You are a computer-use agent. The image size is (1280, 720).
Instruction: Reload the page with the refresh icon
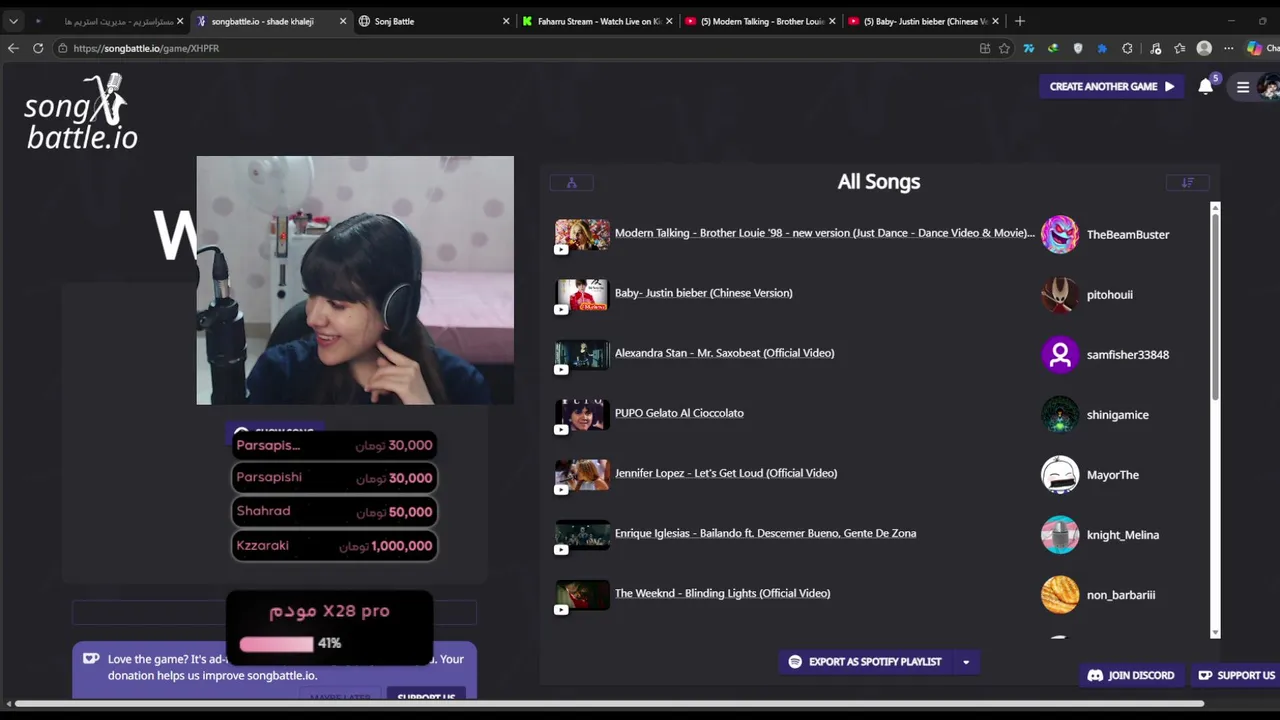pos(38,48)
